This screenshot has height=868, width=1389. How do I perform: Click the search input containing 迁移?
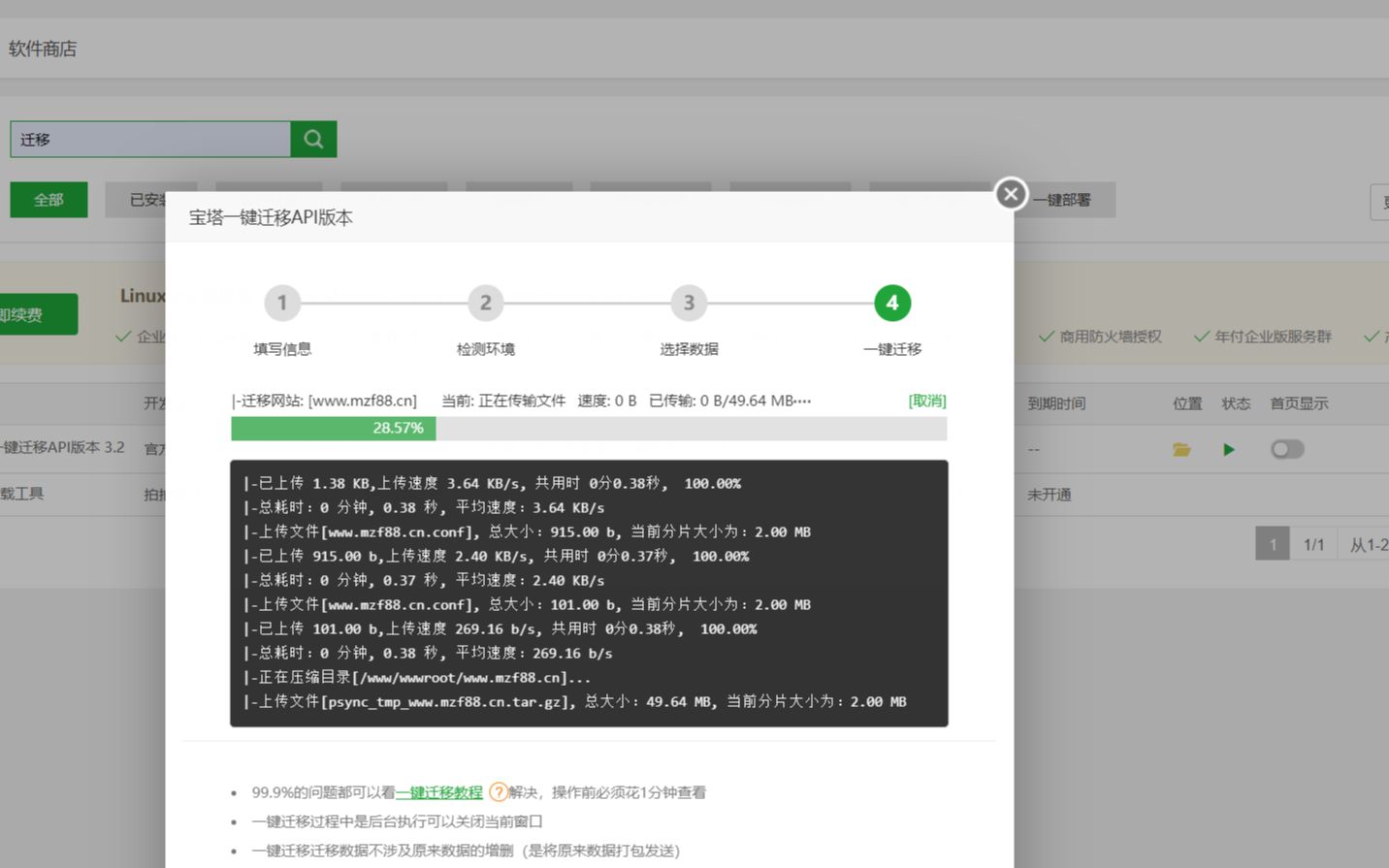(x=150, y=139)
